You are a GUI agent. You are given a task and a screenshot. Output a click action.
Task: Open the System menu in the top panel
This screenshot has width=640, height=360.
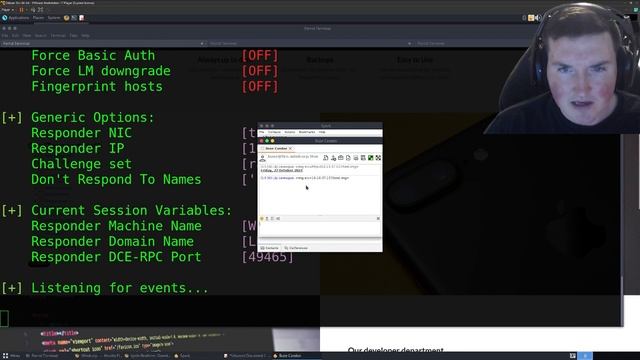click(54, 18)
